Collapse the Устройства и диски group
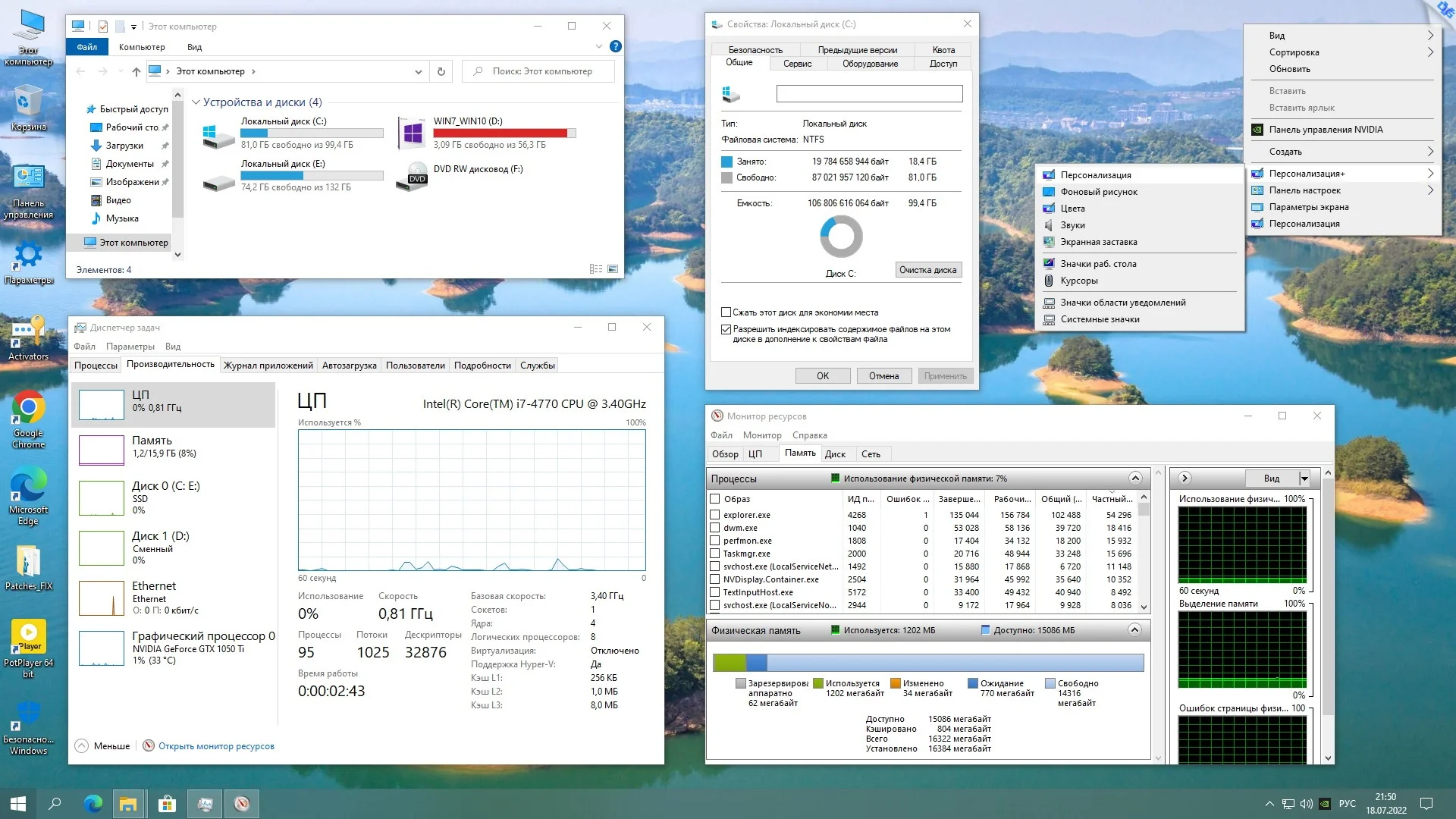 click(x=196, y=102)
